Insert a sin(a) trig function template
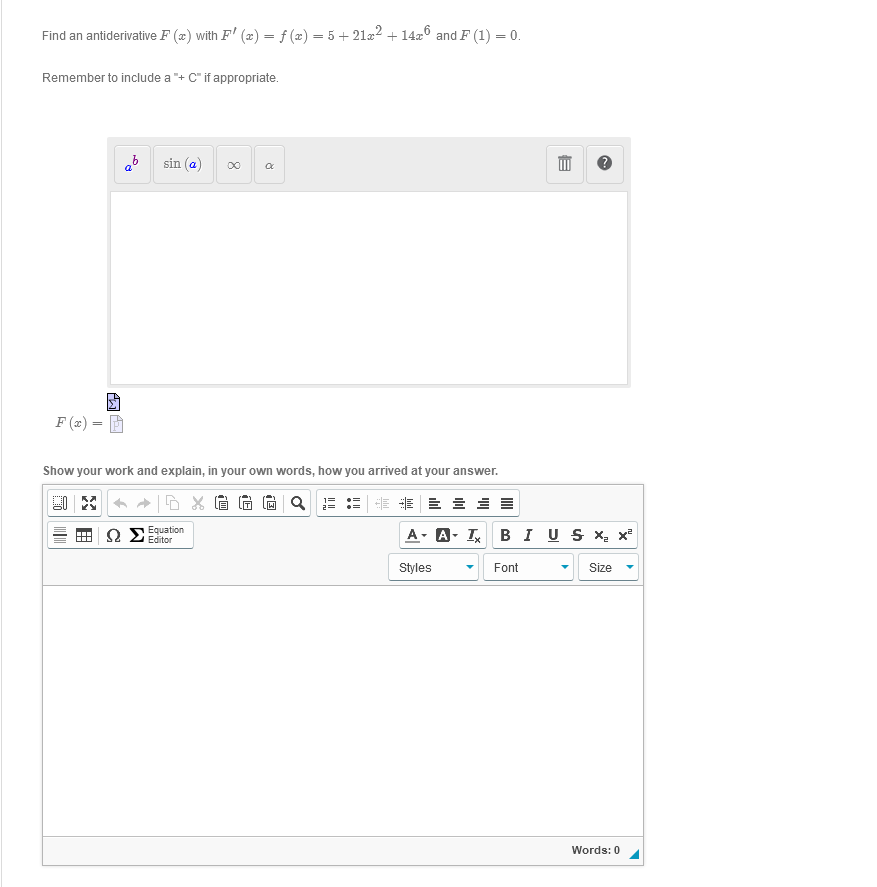877x887 pixels. point(183,164)
